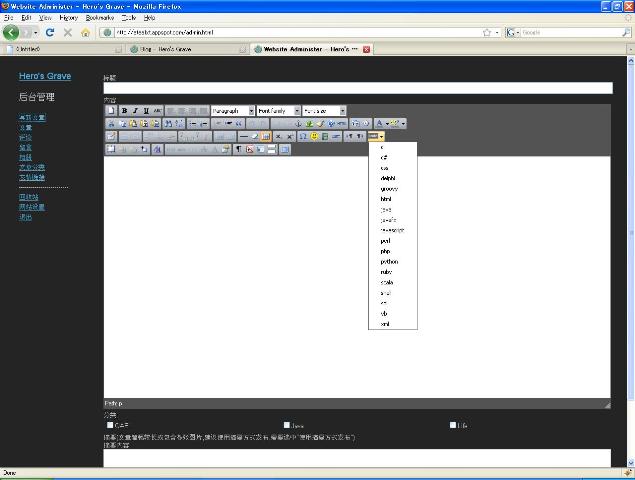Show paragraph marks using the pilcrow icon
This screenshot has height=480, width=635.
(x=239, y=149)
